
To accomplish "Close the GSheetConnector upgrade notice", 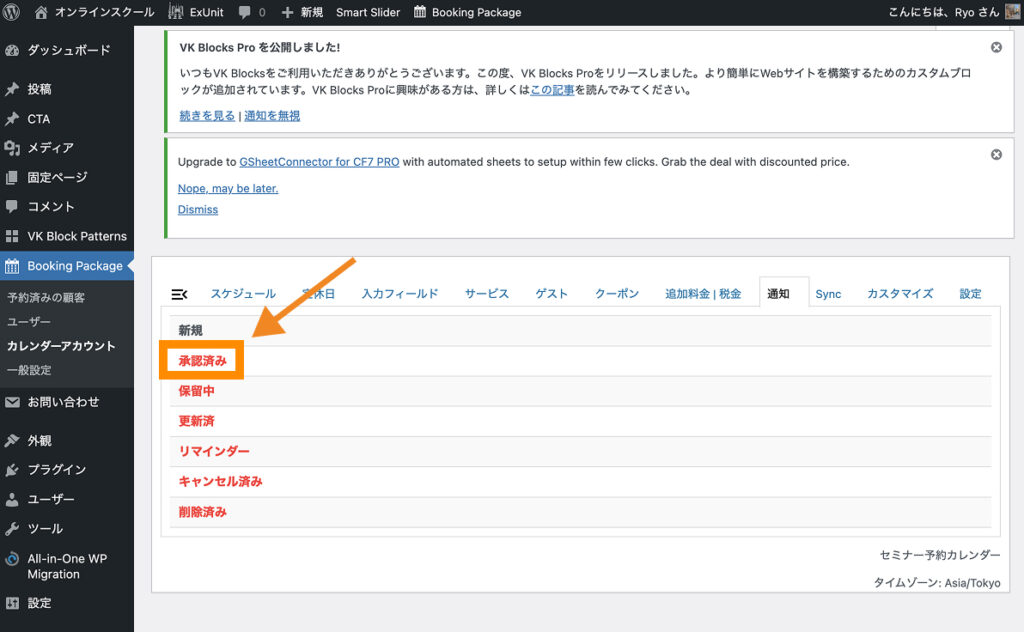I will [996, 154].
